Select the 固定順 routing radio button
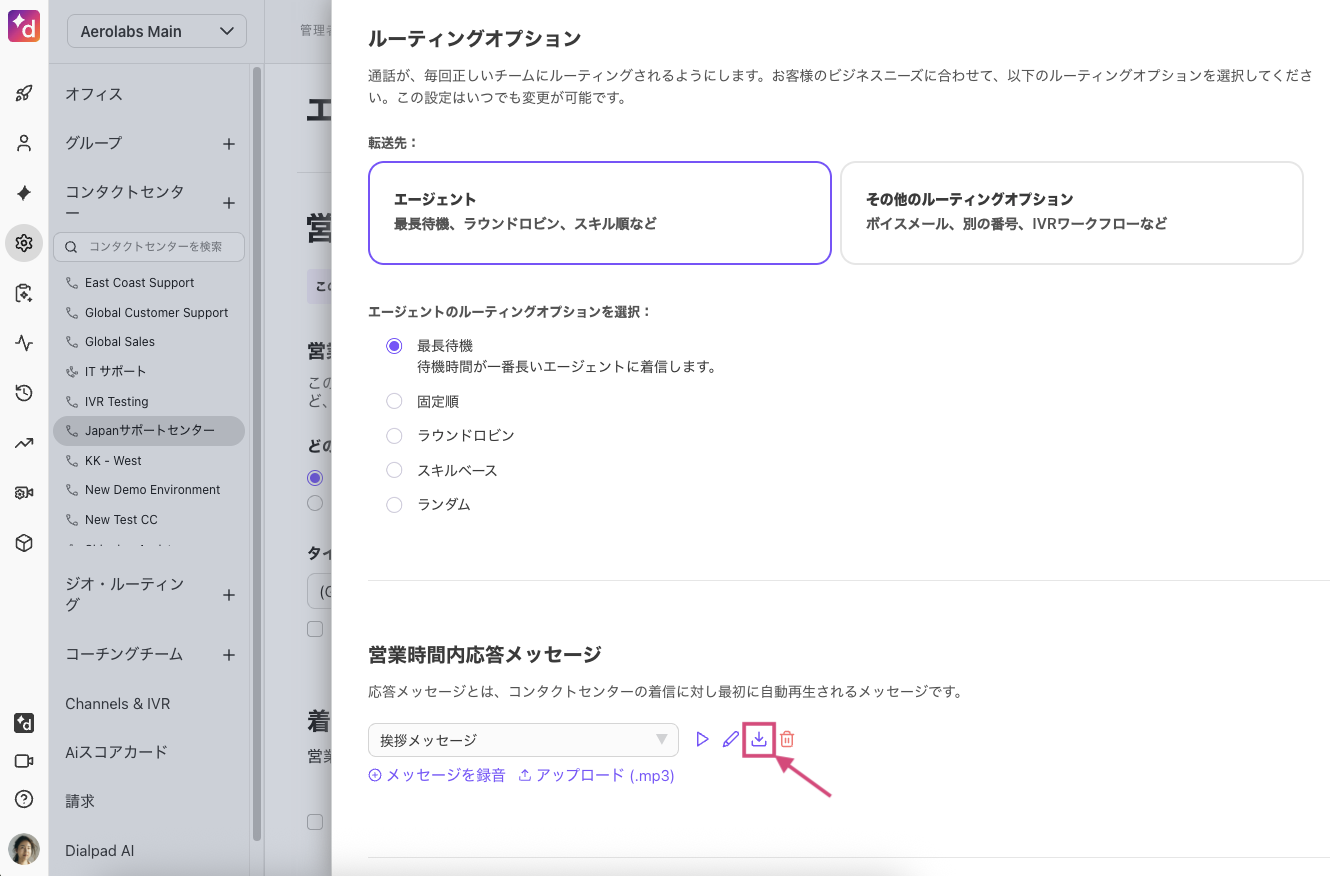1342x876 pixels. coord(394,402)
